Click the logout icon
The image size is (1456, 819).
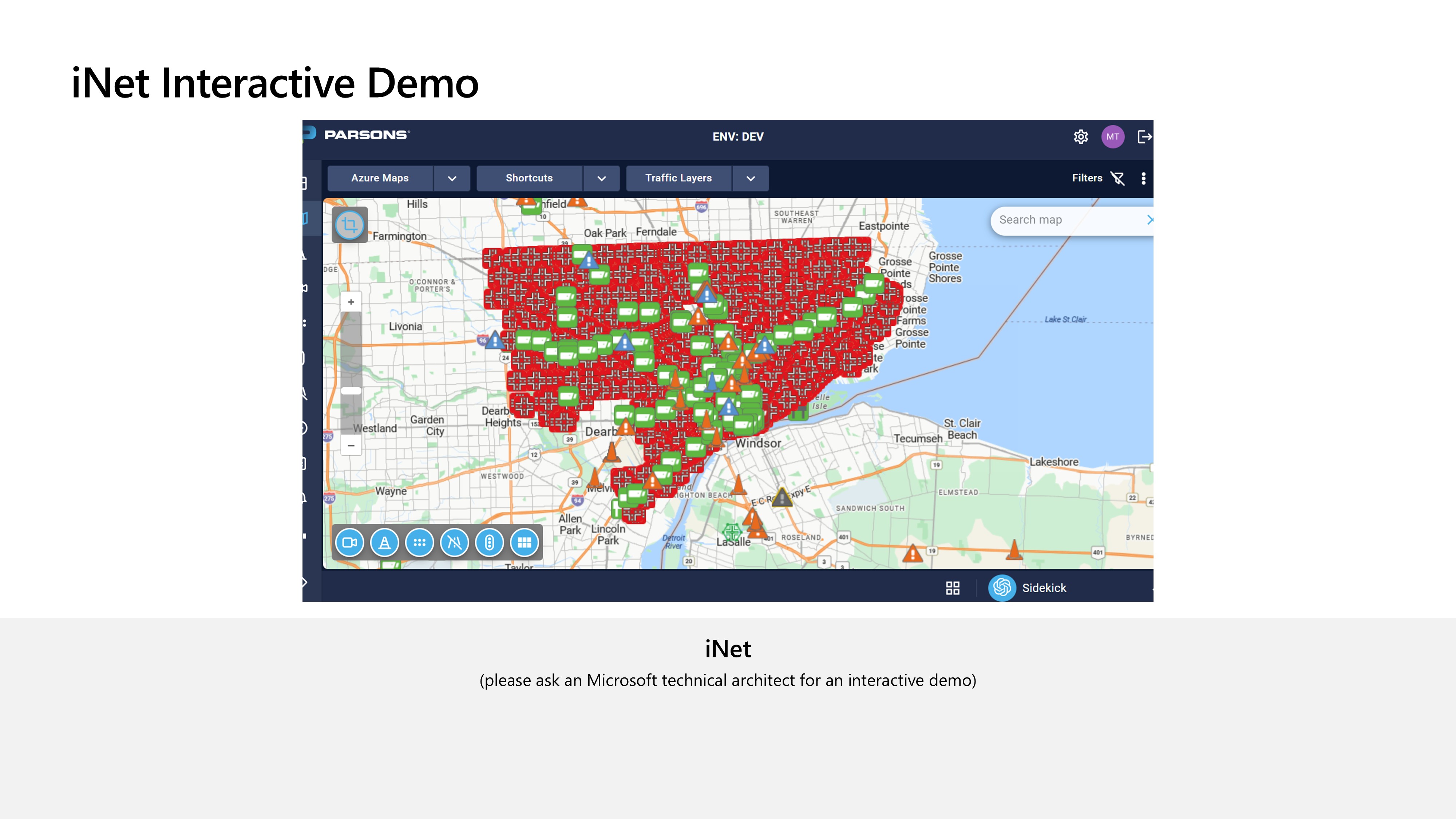(x=1144, y=137)
